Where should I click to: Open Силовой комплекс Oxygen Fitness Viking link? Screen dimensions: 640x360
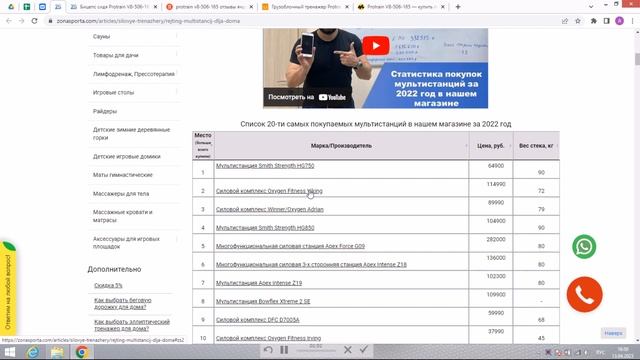tap(269, 191)
